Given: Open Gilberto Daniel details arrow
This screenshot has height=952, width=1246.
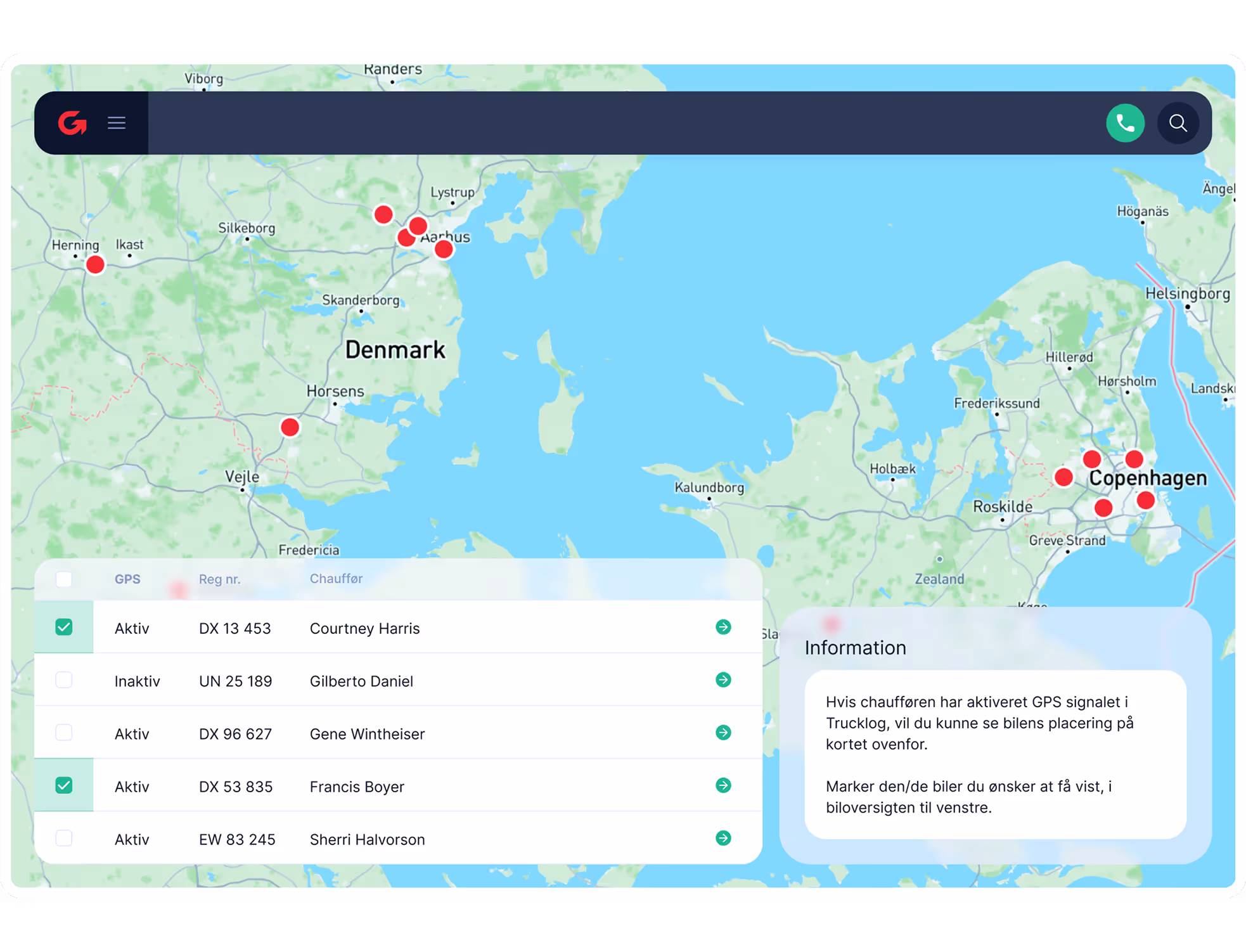Looking at the screenshot, I should coord(723,680).
